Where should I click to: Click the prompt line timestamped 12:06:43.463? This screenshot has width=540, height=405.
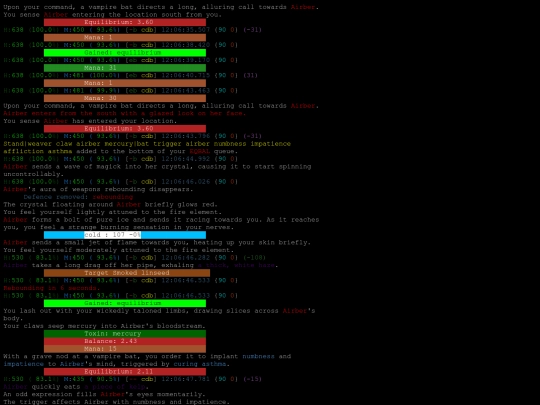pos(121,90)
